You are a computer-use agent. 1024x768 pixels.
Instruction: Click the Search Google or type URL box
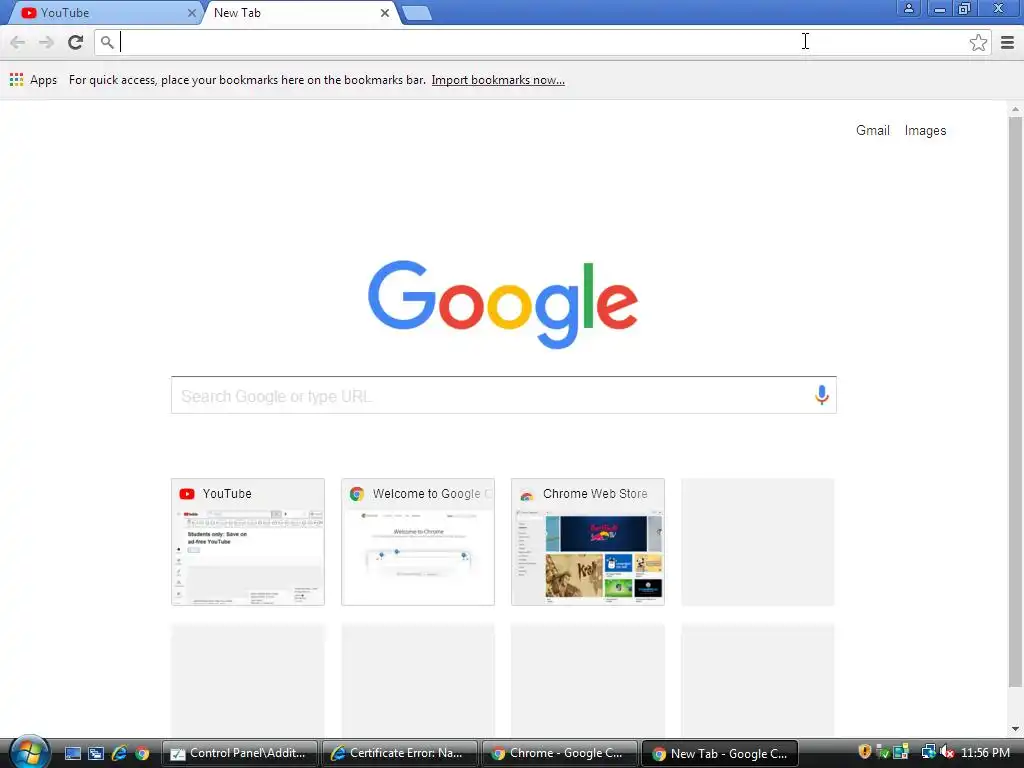tap(504, 395)
